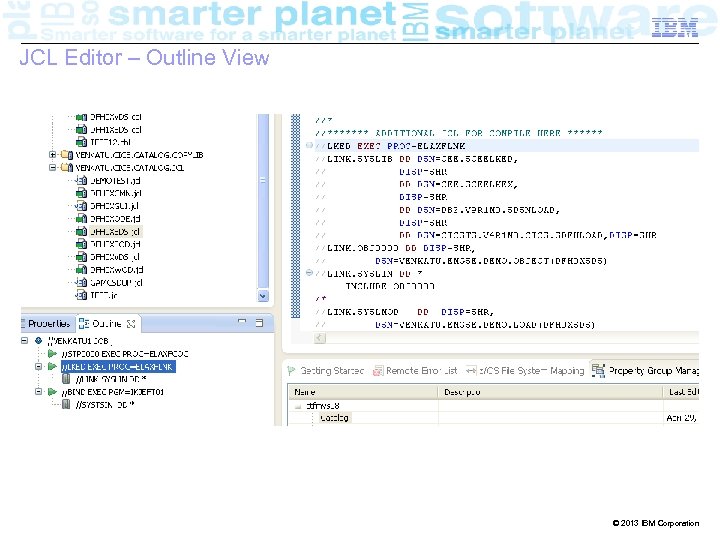Click the INCLUDE OBJ0000 line in editor
The image size is (720, 540).
coord(390,286)
